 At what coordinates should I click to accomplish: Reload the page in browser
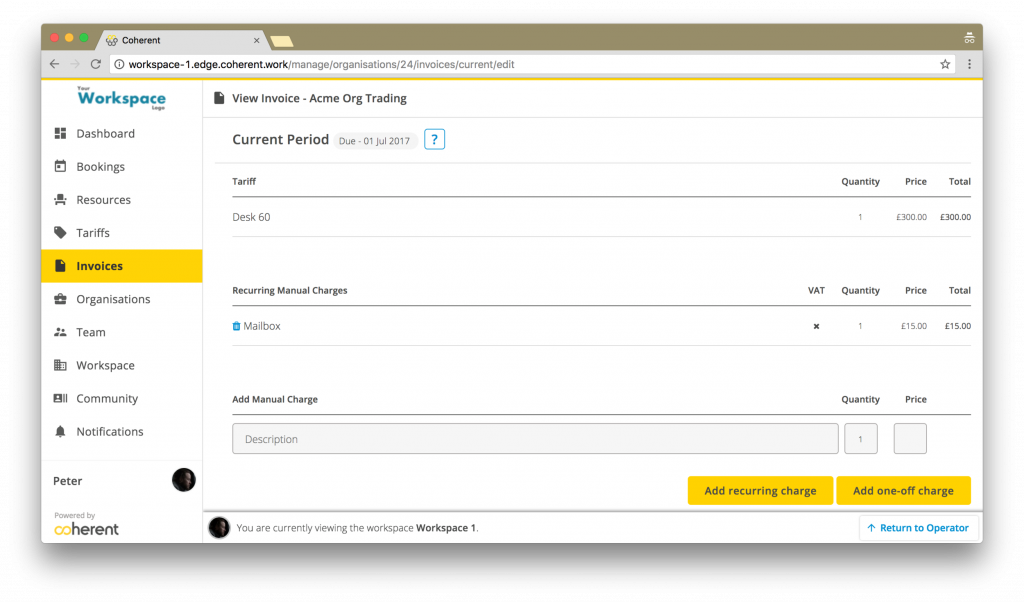[96, 64]
